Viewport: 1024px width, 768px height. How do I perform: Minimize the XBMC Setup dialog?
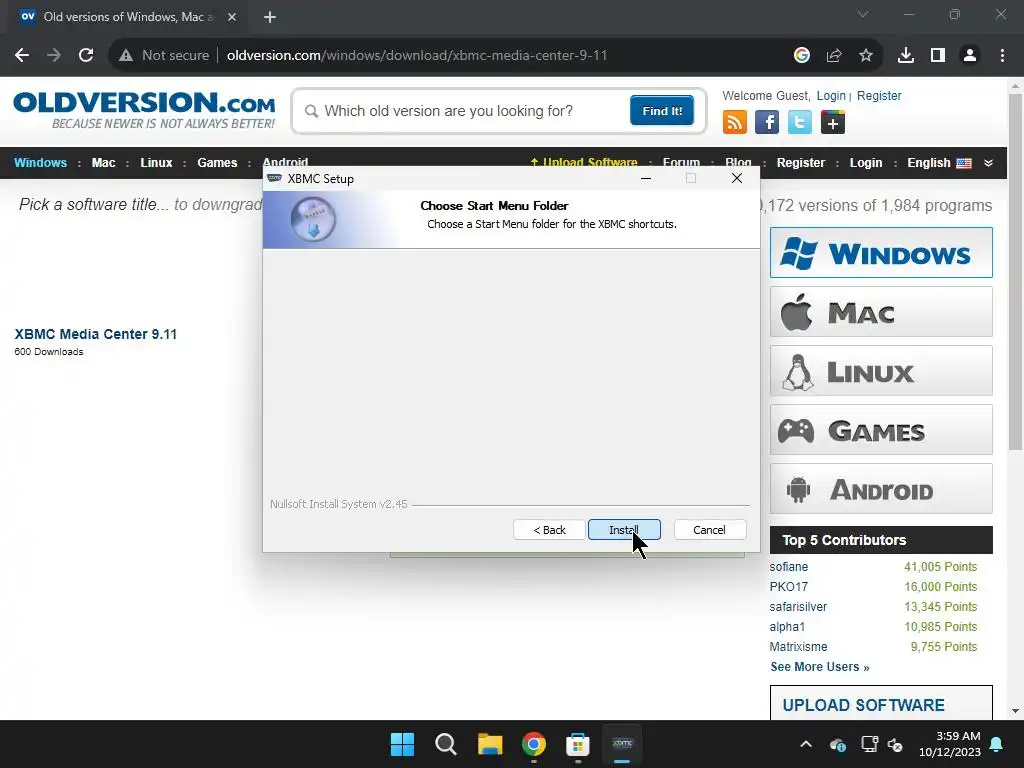coord(646,178)
